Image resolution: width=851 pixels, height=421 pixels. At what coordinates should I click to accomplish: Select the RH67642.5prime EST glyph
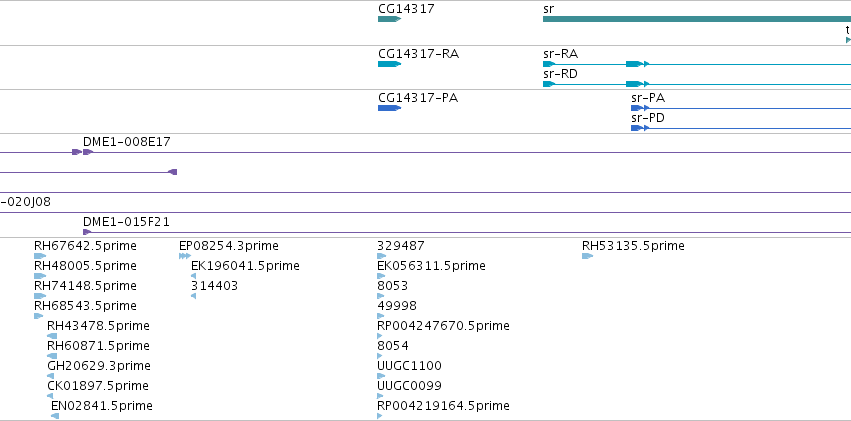40,256
